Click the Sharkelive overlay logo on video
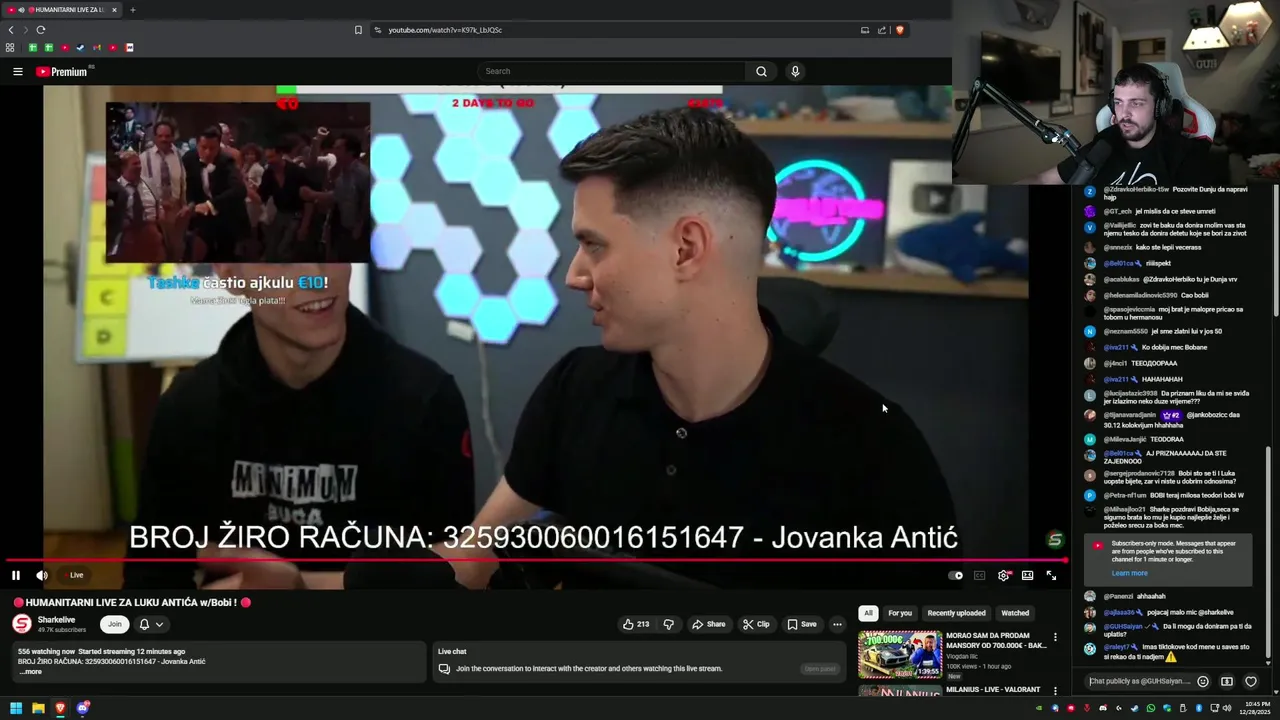Viewport: 1280px width, 720px height. 1054,540
